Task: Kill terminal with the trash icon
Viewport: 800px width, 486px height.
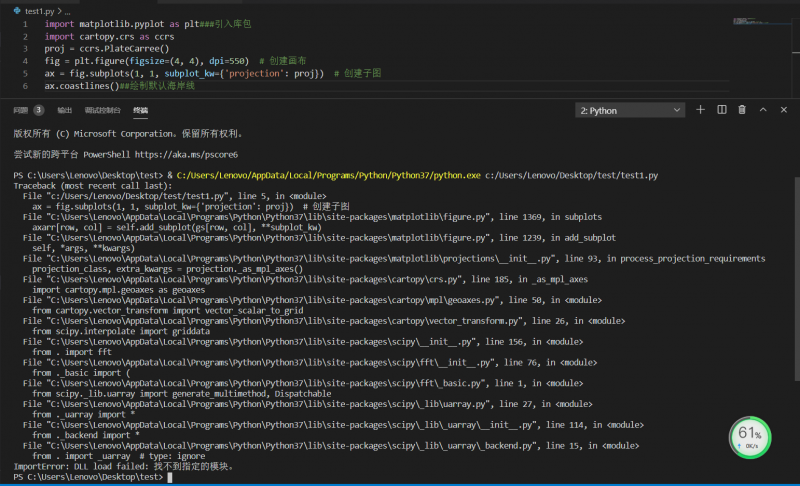Action: [x=742, y=110]
